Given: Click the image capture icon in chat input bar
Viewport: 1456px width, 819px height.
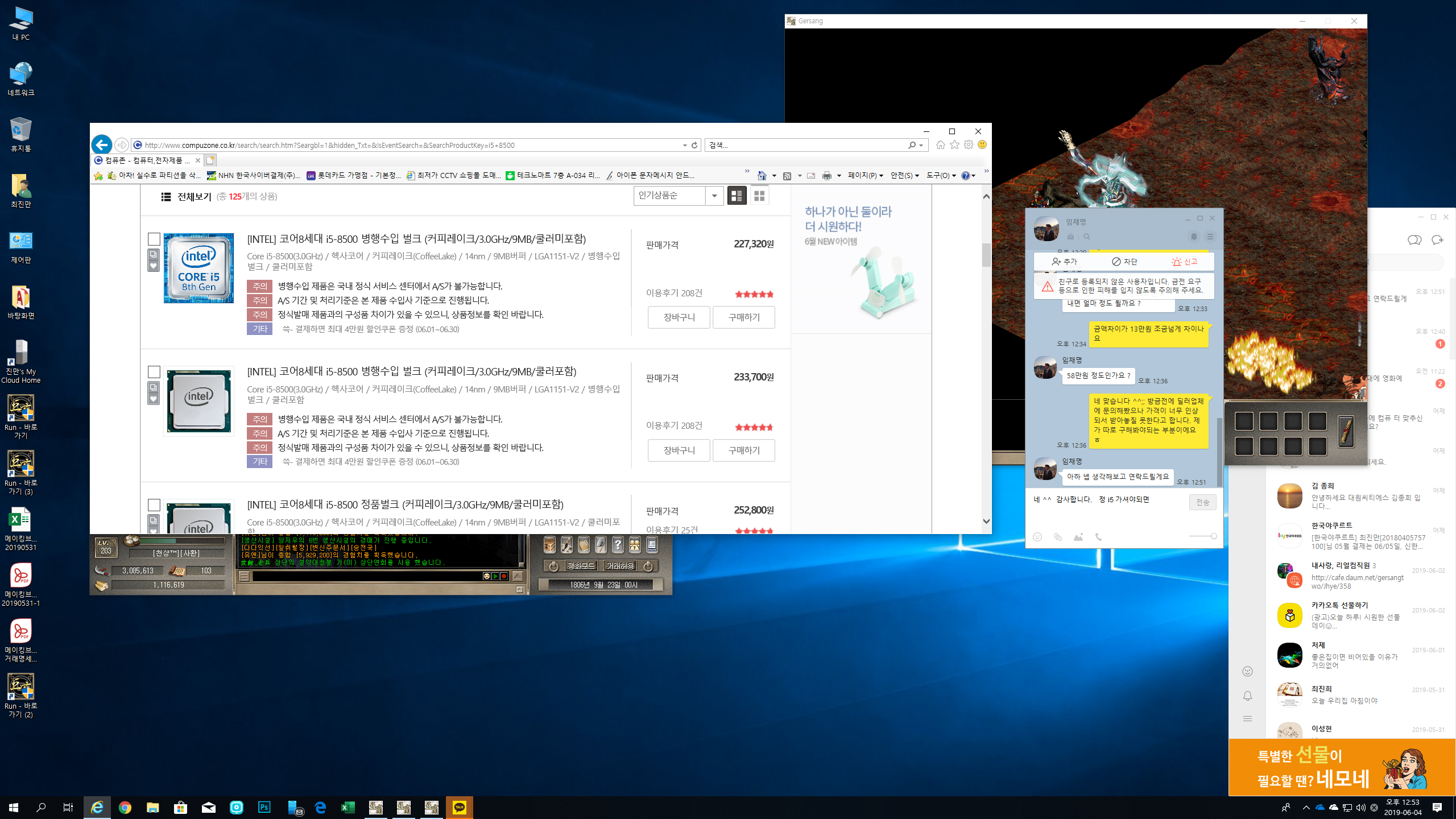Looking at the screenshot, I should 1078,537.
